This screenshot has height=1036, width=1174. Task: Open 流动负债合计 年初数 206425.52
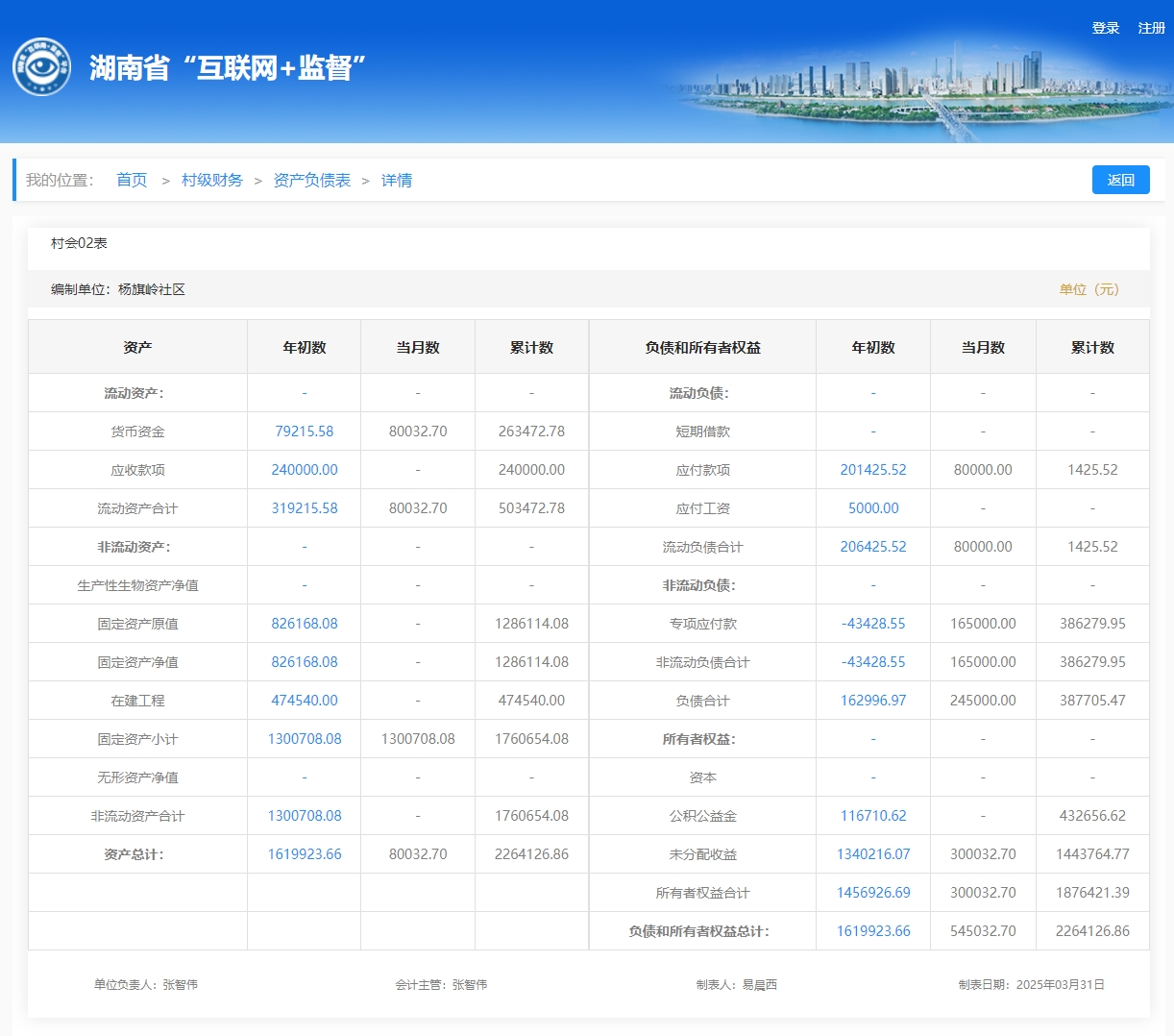pyautogui.click(x=873, y=547)
